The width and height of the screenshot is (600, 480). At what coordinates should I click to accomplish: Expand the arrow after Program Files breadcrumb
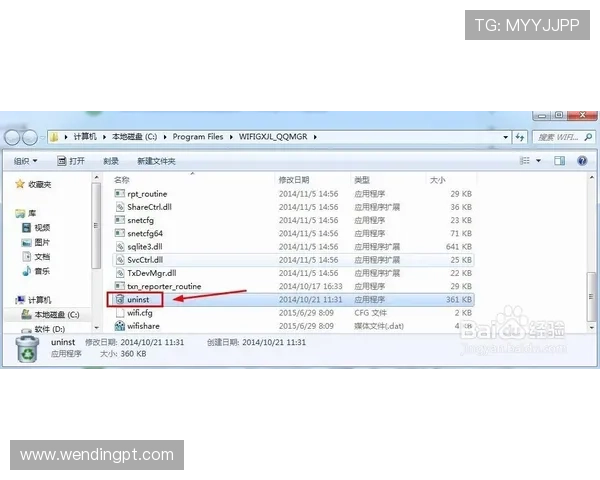231,137
